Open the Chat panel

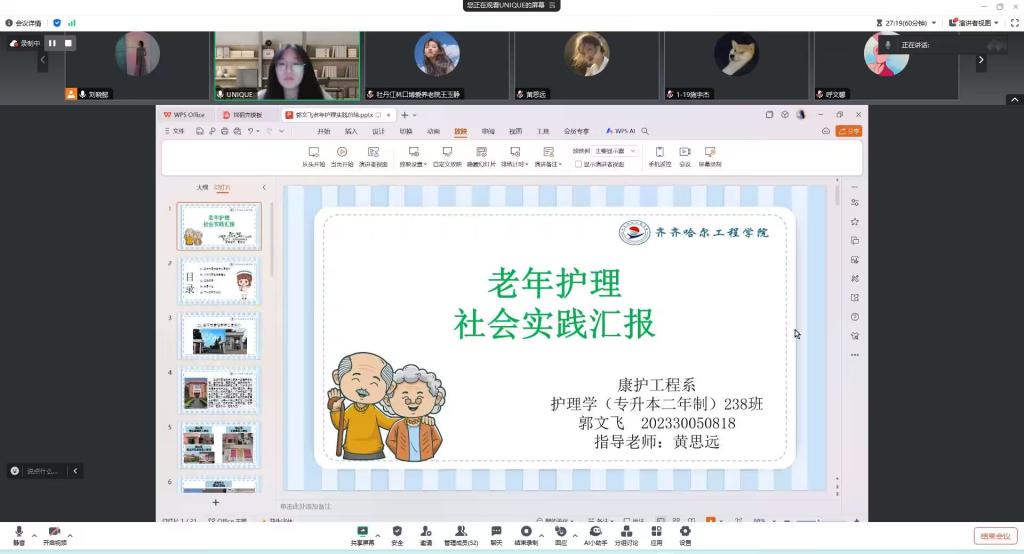click(x=496, y=532)
